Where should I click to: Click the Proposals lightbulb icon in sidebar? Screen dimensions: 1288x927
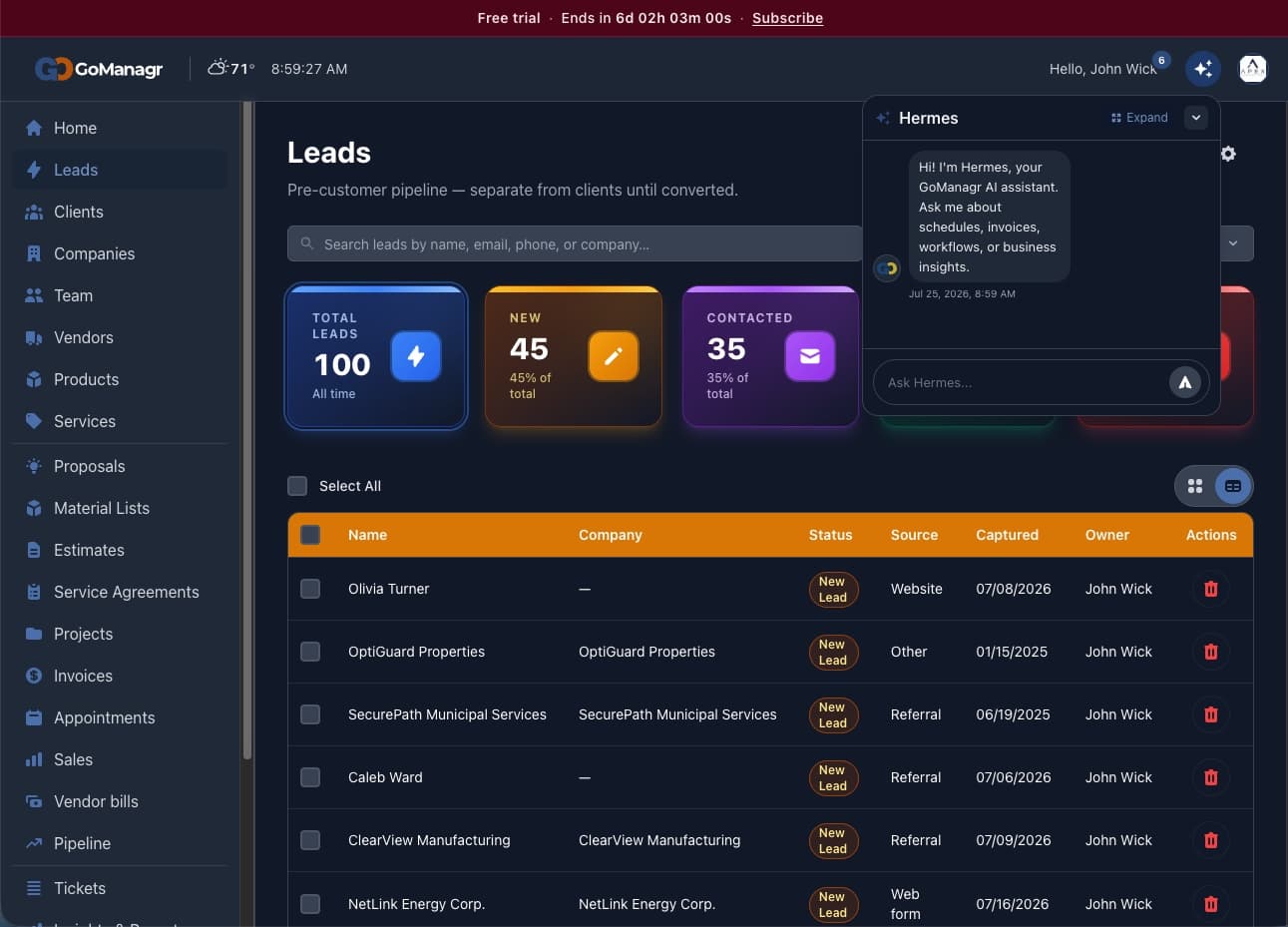coord(34,466)
